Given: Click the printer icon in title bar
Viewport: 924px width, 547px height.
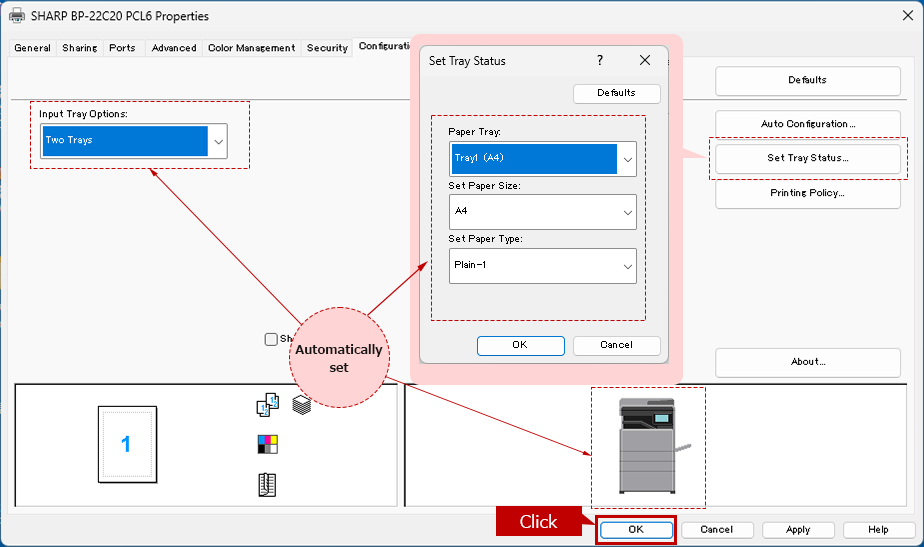Looking at the screenshot, I should point(17,16).
